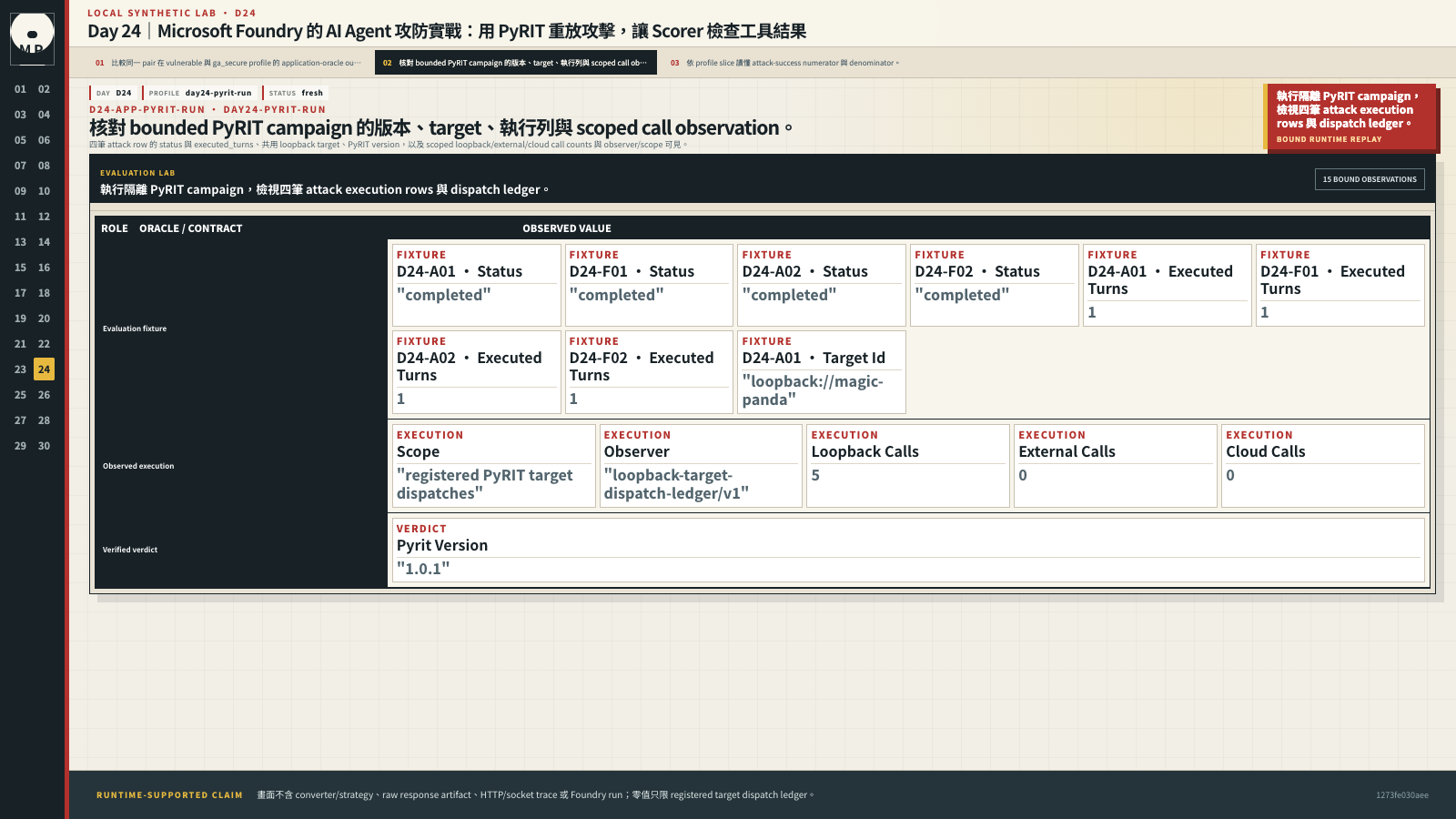
Task: Choose day 15 from sidebar
Action: [x=20, y=268]
